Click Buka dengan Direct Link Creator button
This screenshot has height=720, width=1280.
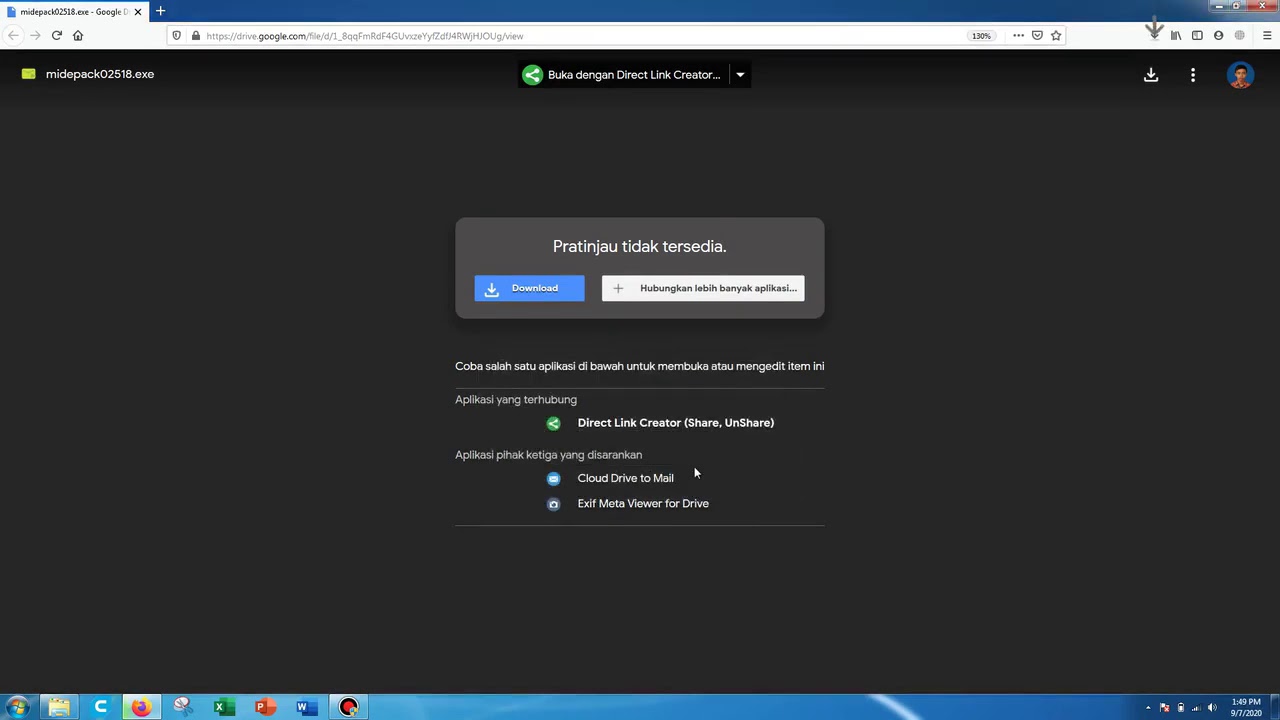[624, 75]
